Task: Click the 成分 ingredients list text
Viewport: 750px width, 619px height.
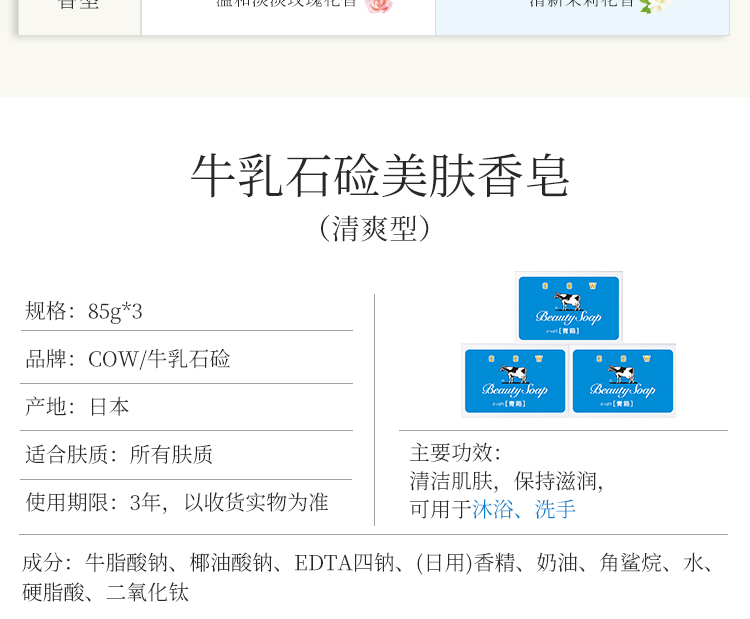Action: point(370,577)
